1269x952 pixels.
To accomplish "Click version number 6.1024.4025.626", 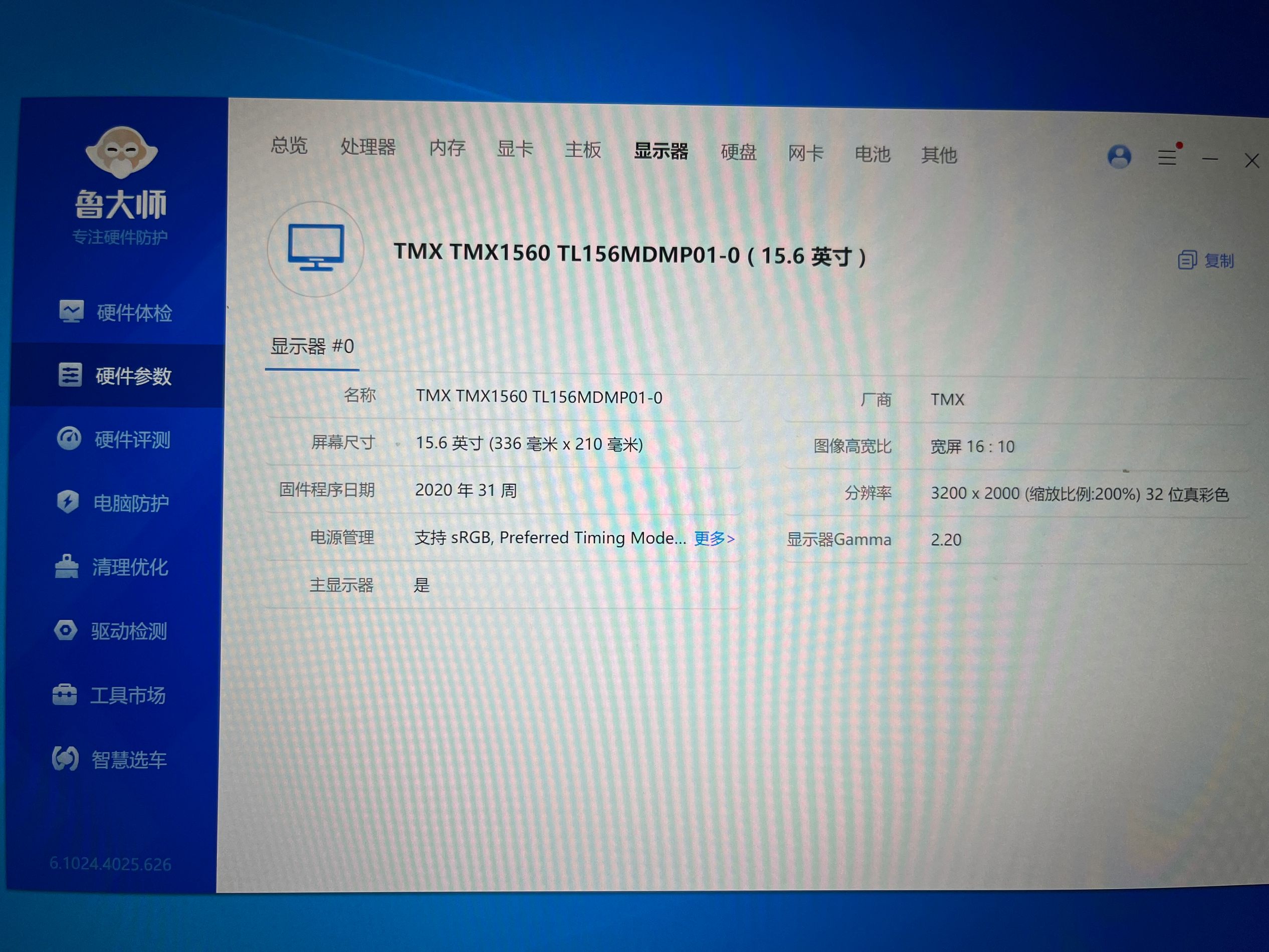I will point(110,863).
